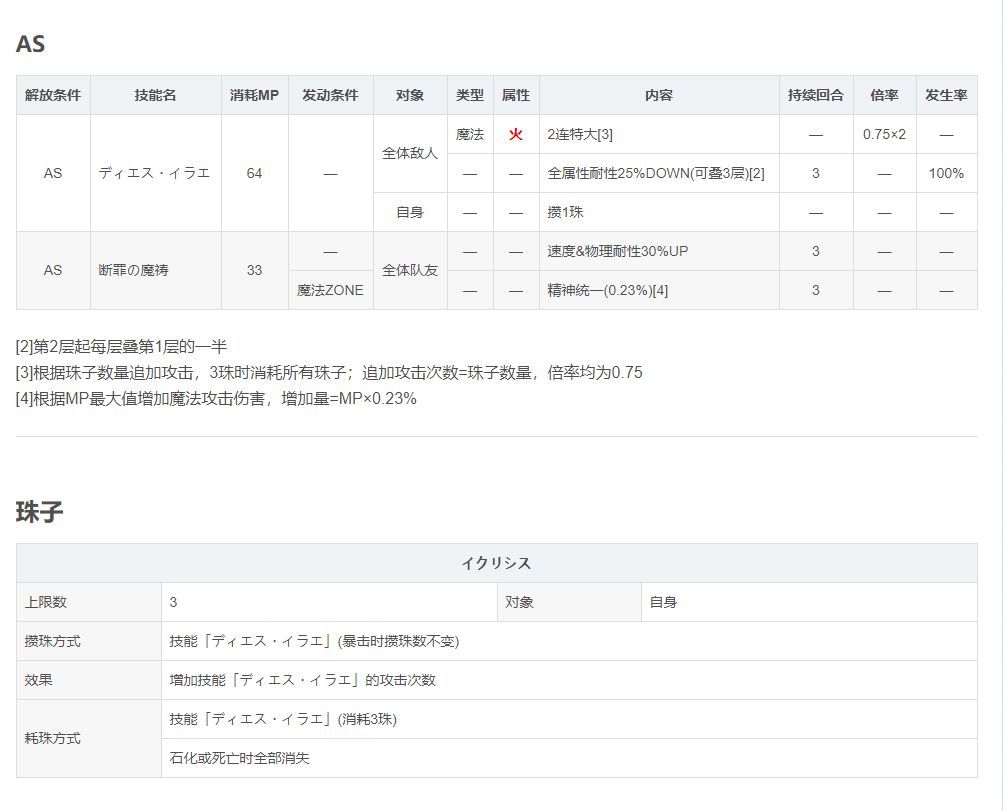The image size is (1003, 811).
Task: Click the 64 MP cost cell
Action: pyautogui.click(x=254, y=173)
